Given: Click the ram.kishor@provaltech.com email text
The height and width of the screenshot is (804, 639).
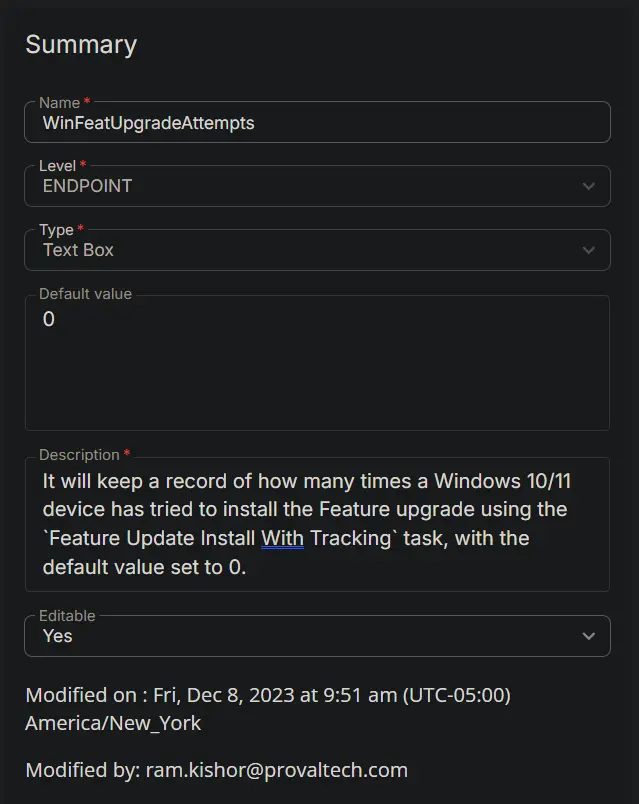Looking at the screenshot, I should (x=277, y=770).
